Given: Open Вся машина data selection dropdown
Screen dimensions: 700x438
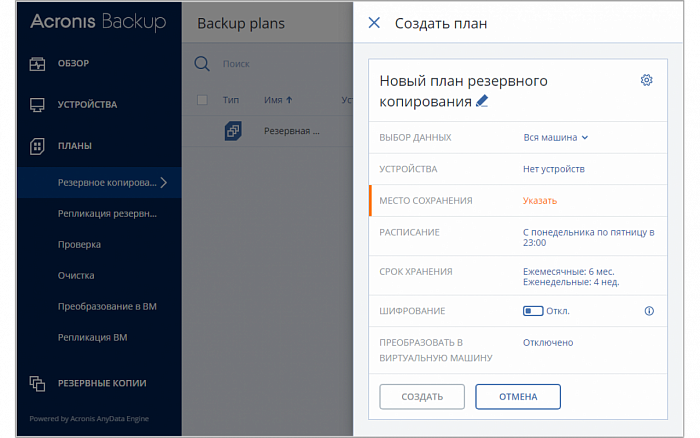Looking at the screenshot, I should [x=556, y=138].
